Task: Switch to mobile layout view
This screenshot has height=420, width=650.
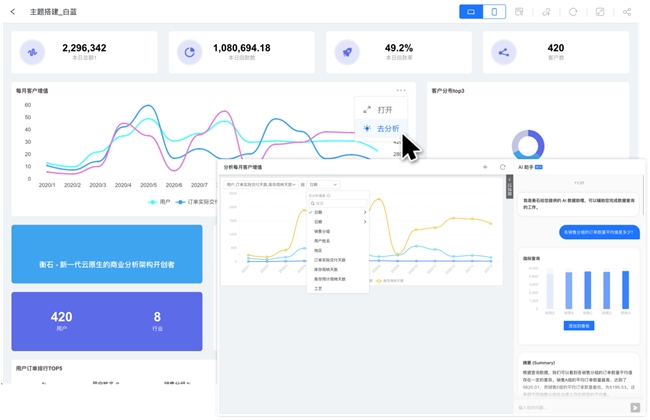Action: (x=494, y=12)
